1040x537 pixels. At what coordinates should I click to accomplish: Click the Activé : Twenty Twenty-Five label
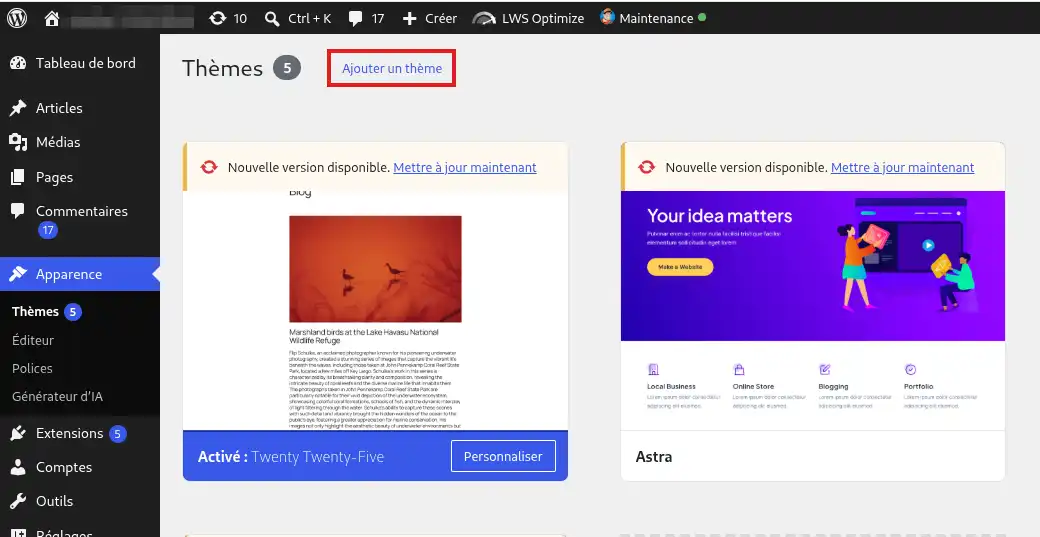point(291,457)
